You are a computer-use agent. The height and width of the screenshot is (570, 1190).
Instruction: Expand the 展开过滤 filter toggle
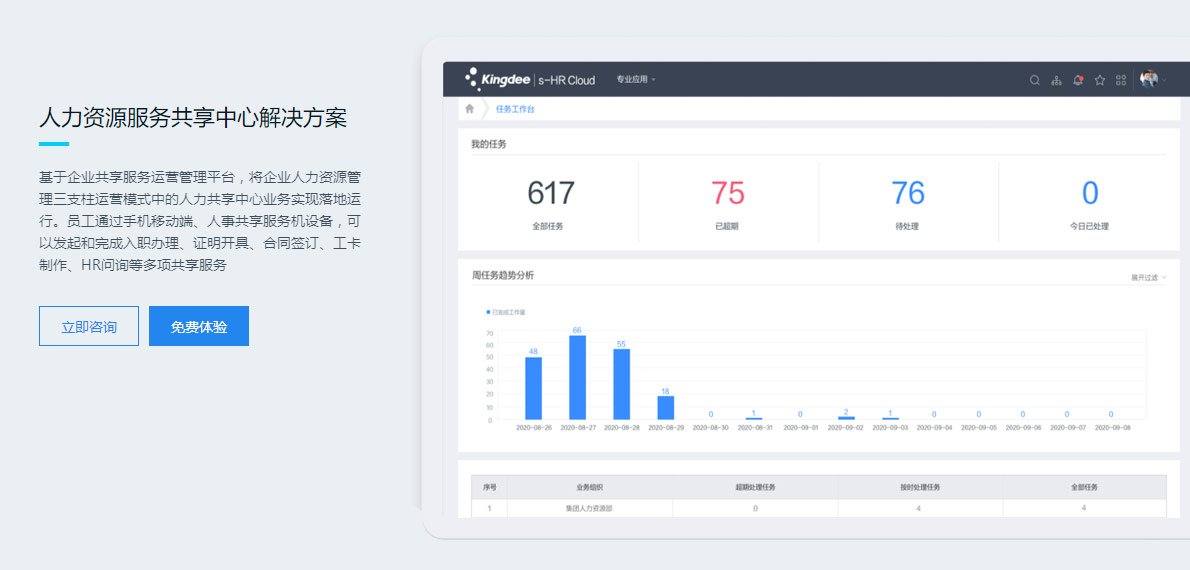(x=1148, y=278)
